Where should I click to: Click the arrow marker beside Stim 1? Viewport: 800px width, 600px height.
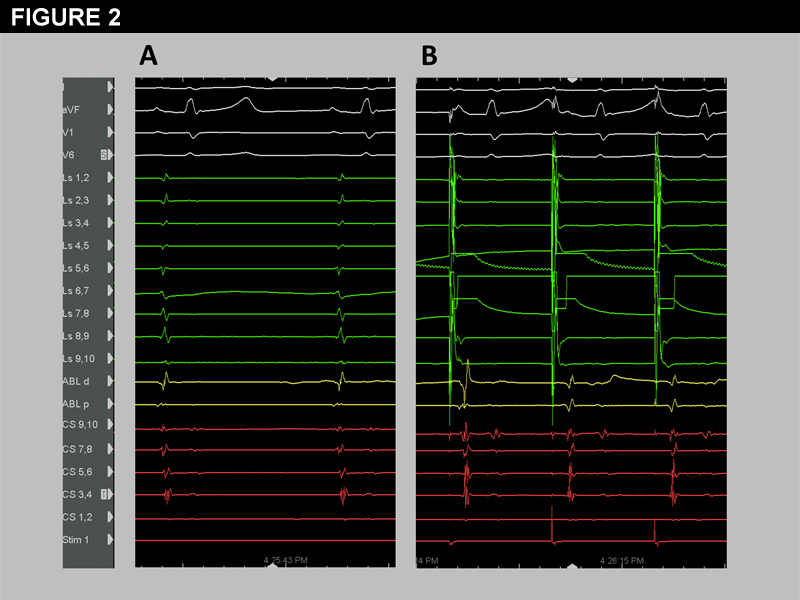click(111, 540)
